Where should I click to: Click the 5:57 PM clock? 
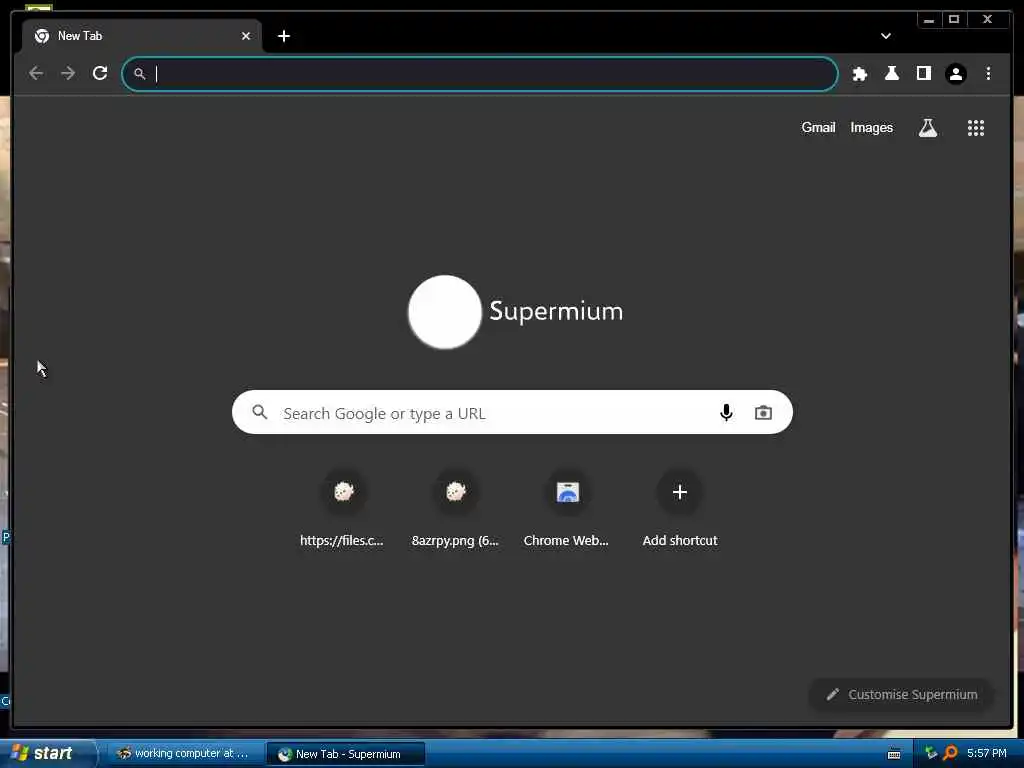coord(987,753)
